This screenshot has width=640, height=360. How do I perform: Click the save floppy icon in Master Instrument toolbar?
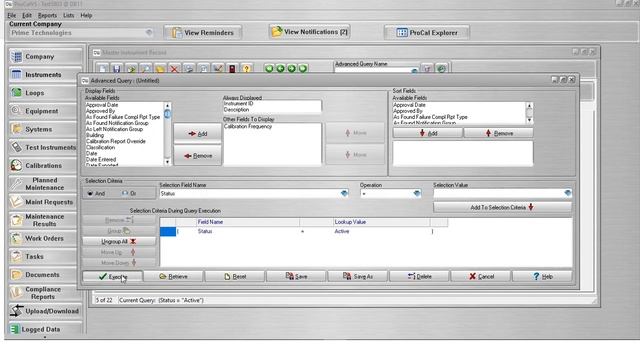pyautogui.click(x=117, y=69)
